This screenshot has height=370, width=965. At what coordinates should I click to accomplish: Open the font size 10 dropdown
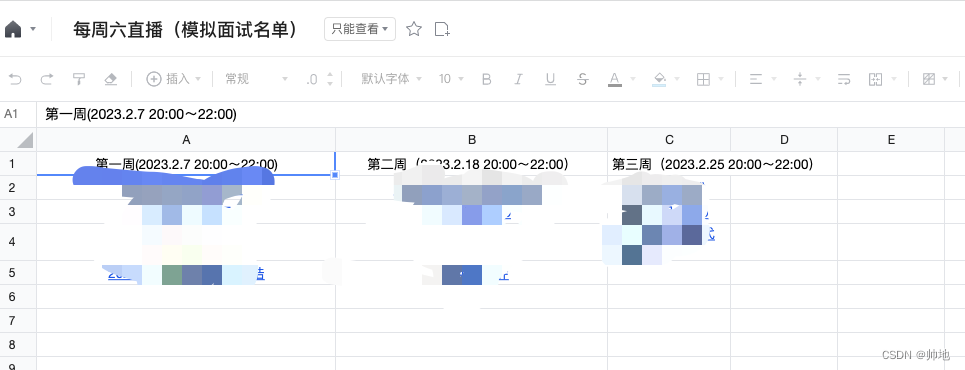click(451, 79)
